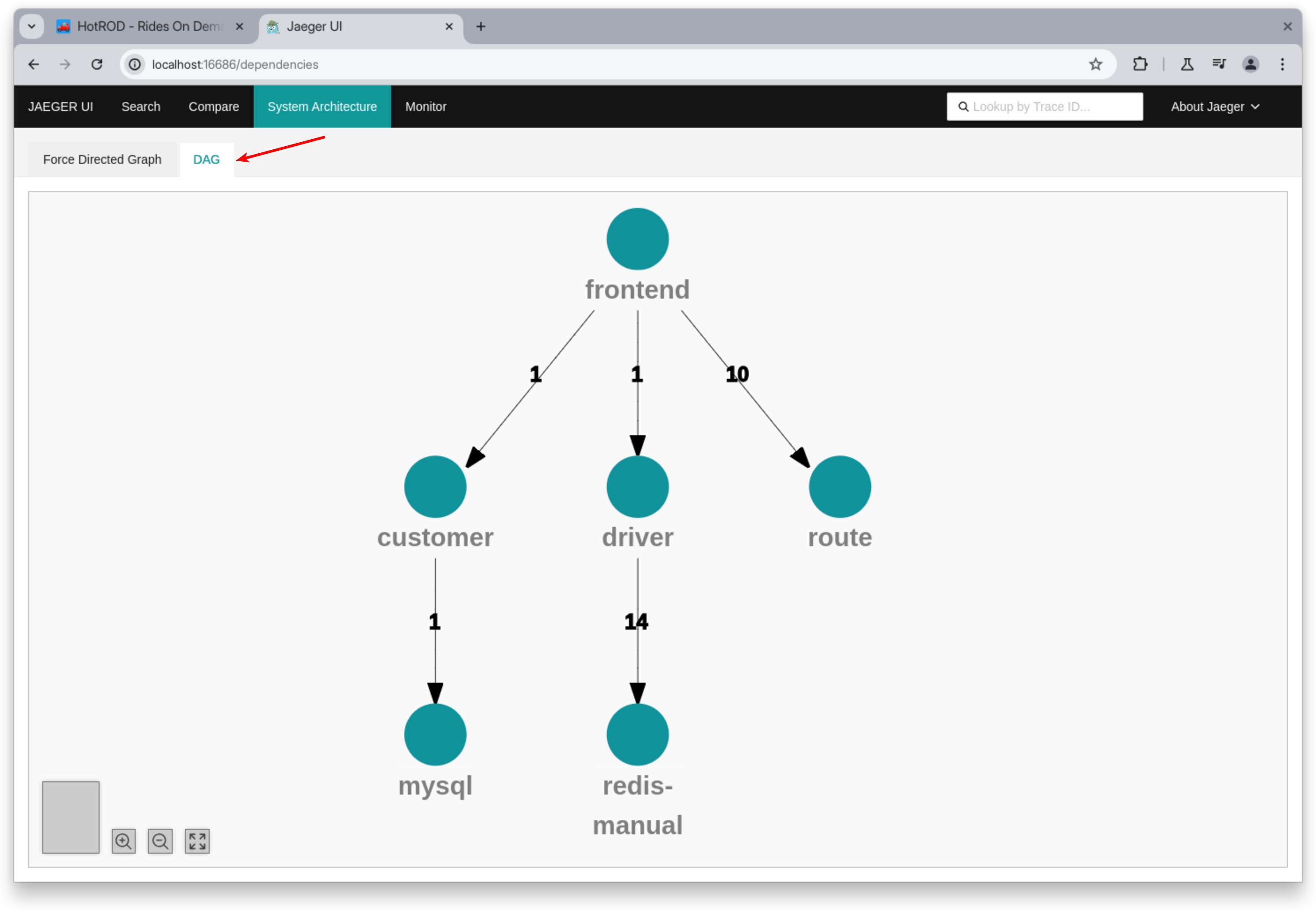Click the gray minimap thumbnail
This screenshot has height=910, width=1316.
[71, 817]
